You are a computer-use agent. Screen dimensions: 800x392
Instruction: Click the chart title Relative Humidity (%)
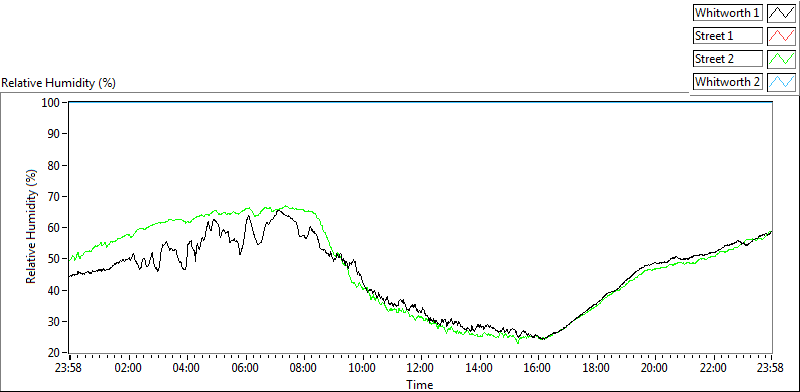click(x=59, y=83)
